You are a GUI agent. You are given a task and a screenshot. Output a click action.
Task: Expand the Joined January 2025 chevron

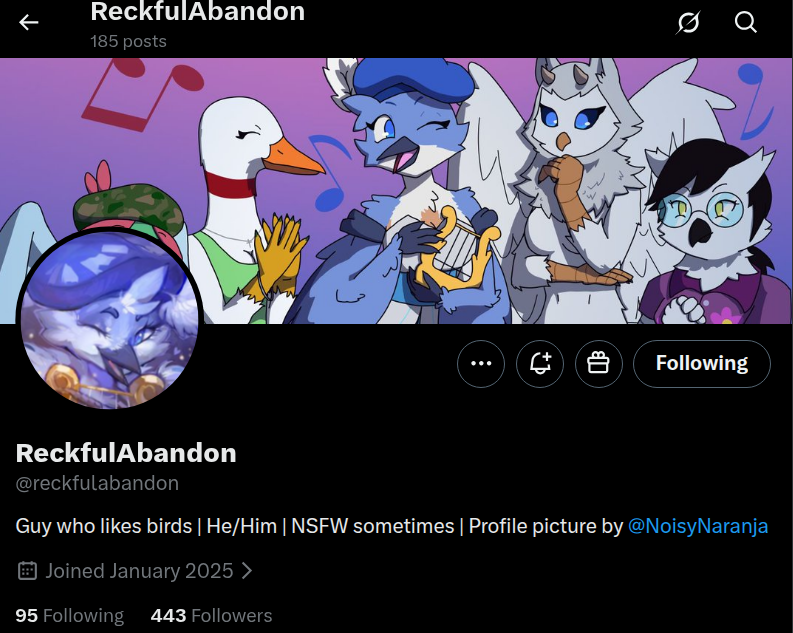click(247, 571)
